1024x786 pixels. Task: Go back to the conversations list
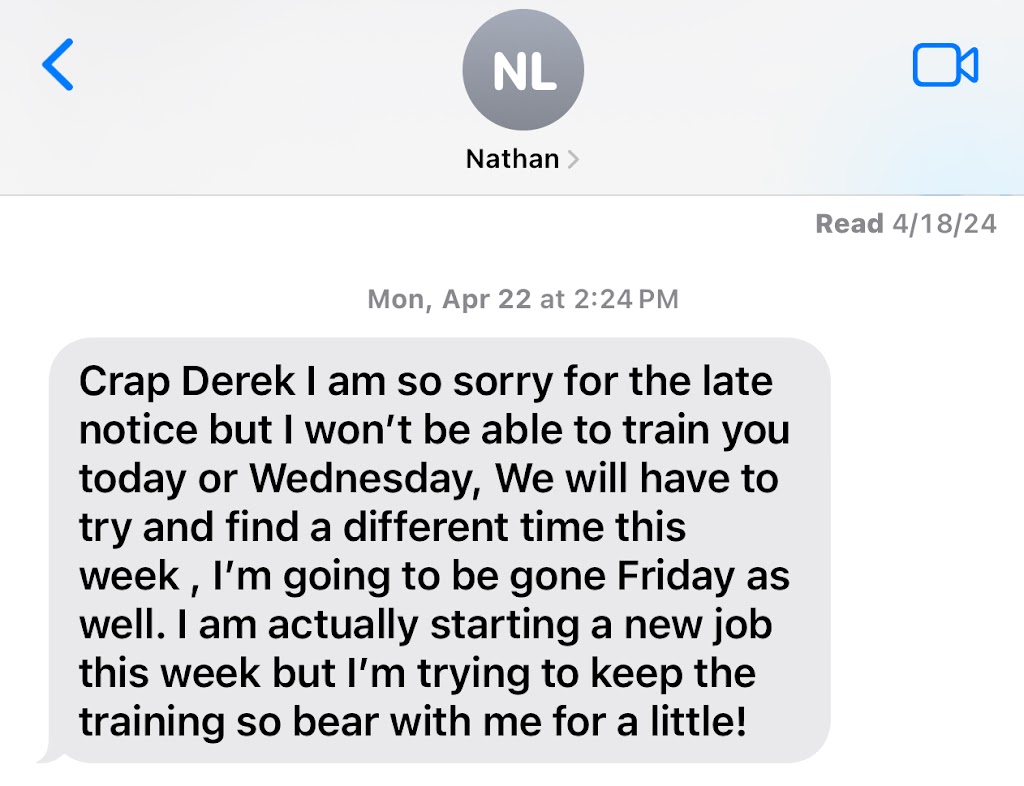click(x=58, y=67)
